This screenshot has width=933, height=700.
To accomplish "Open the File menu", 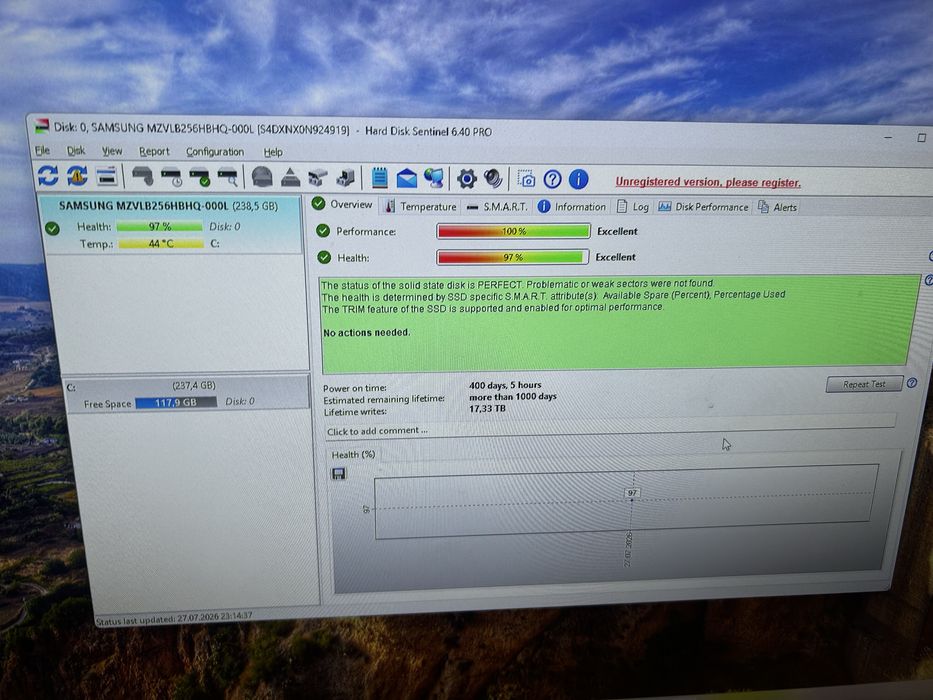I will click(42, 150).
